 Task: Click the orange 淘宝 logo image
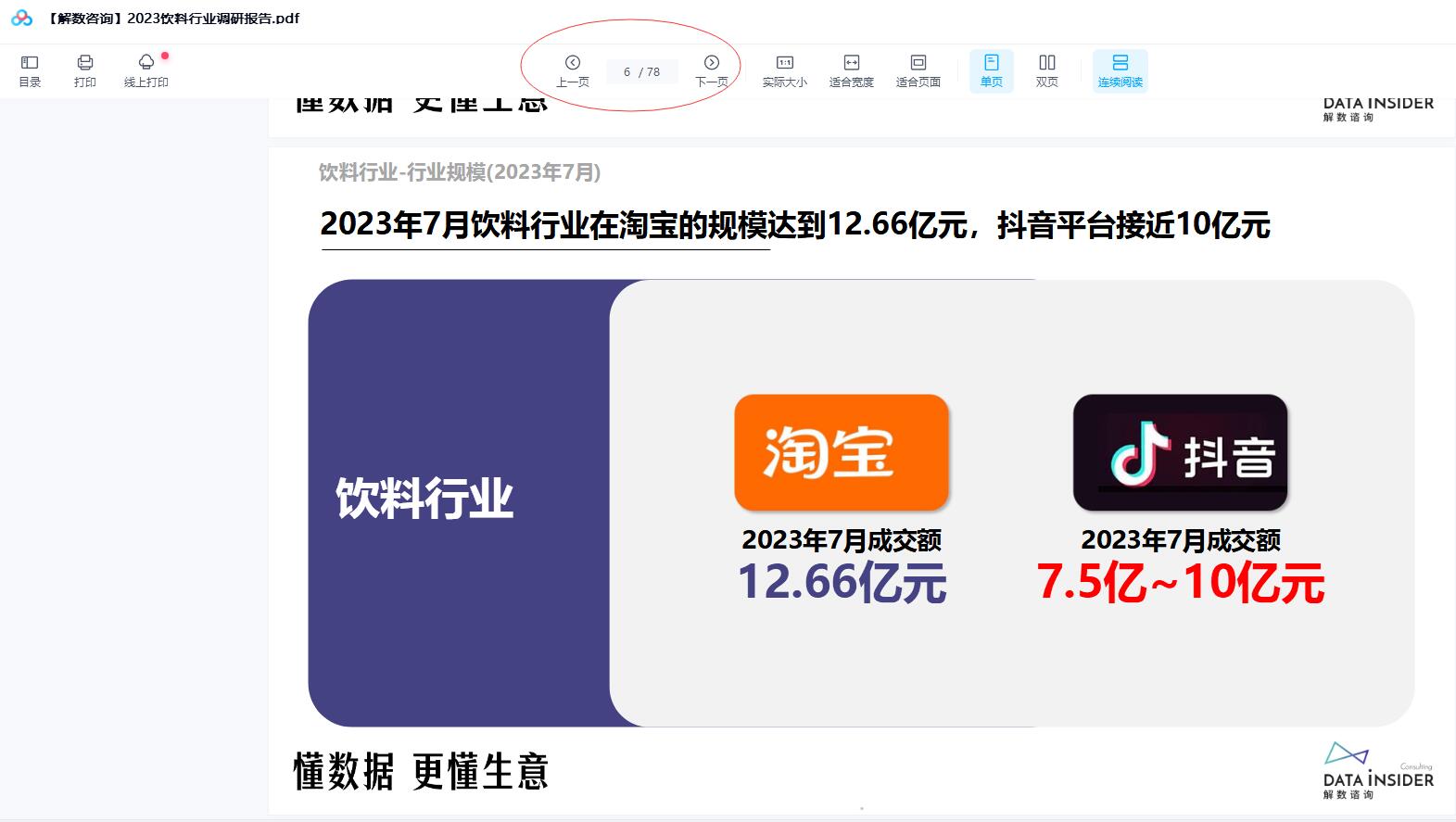point(841,452)
